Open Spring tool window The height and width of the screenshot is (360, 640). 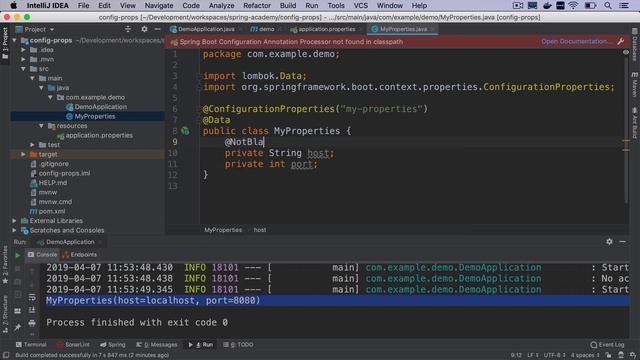pyautogui.click(x=113, y=345)
